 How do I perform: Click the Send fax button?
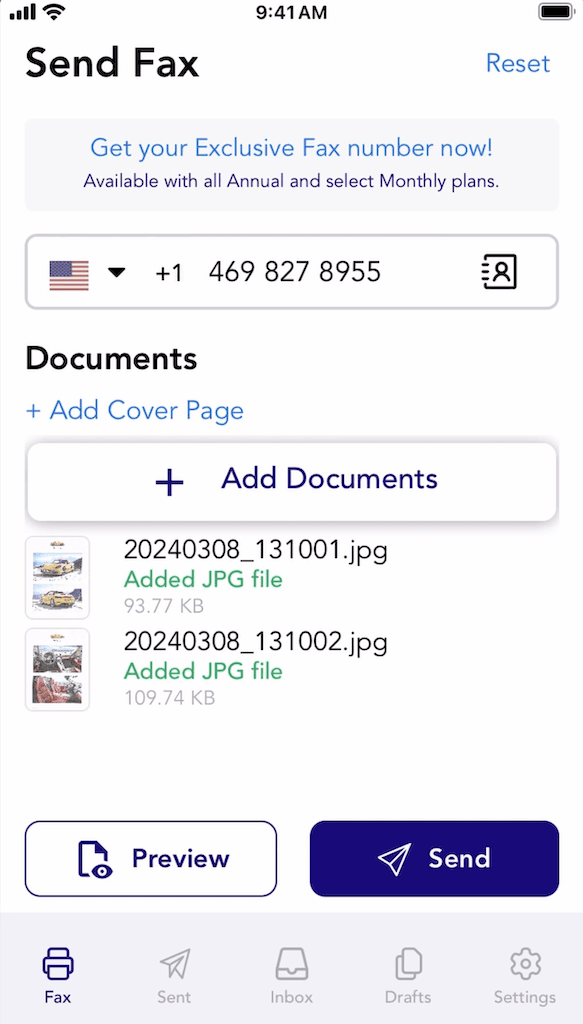(x=434, y=858)
